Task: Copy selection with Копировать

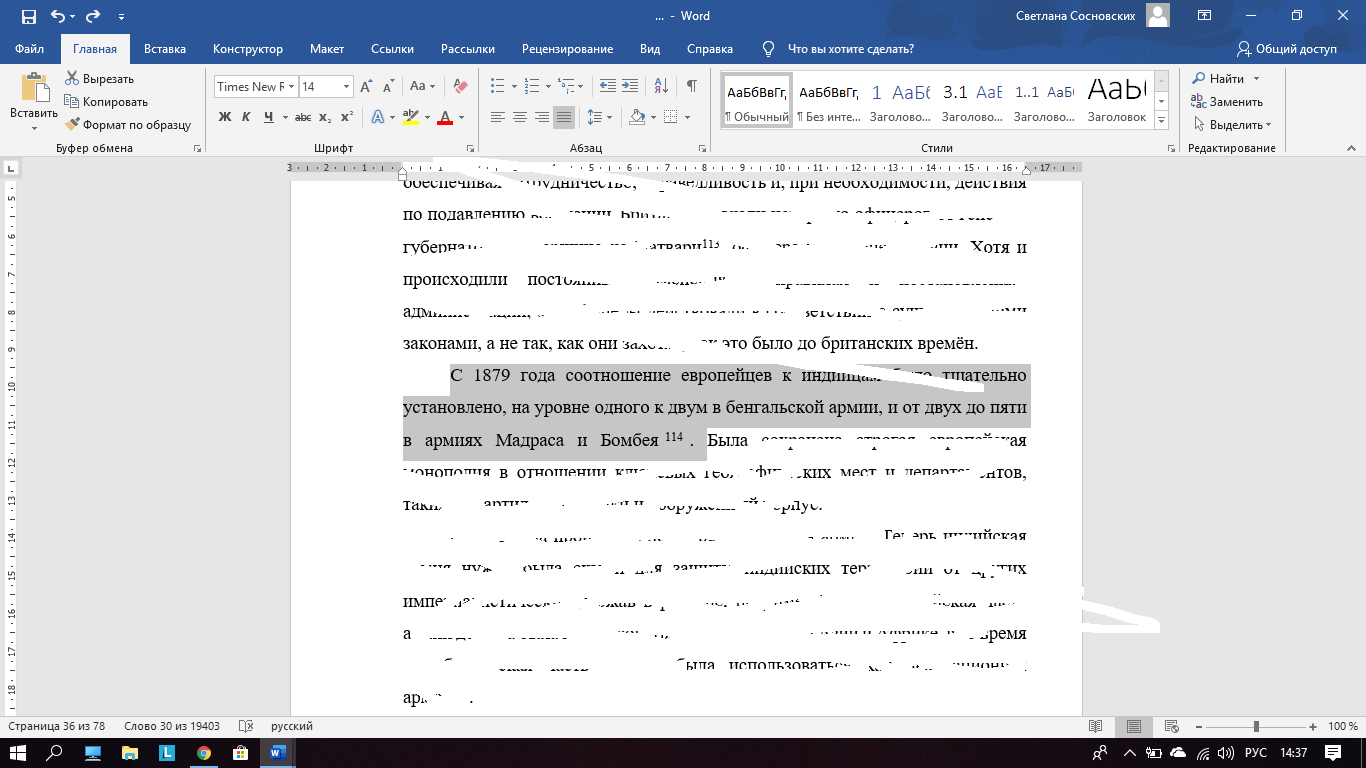Action: 106,102
